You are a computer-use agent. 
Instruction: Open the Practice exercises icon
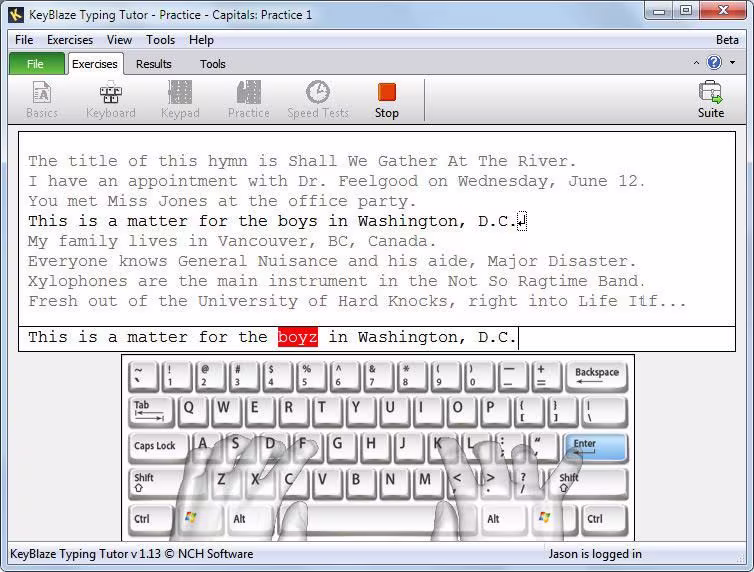(x=249, y=99)
